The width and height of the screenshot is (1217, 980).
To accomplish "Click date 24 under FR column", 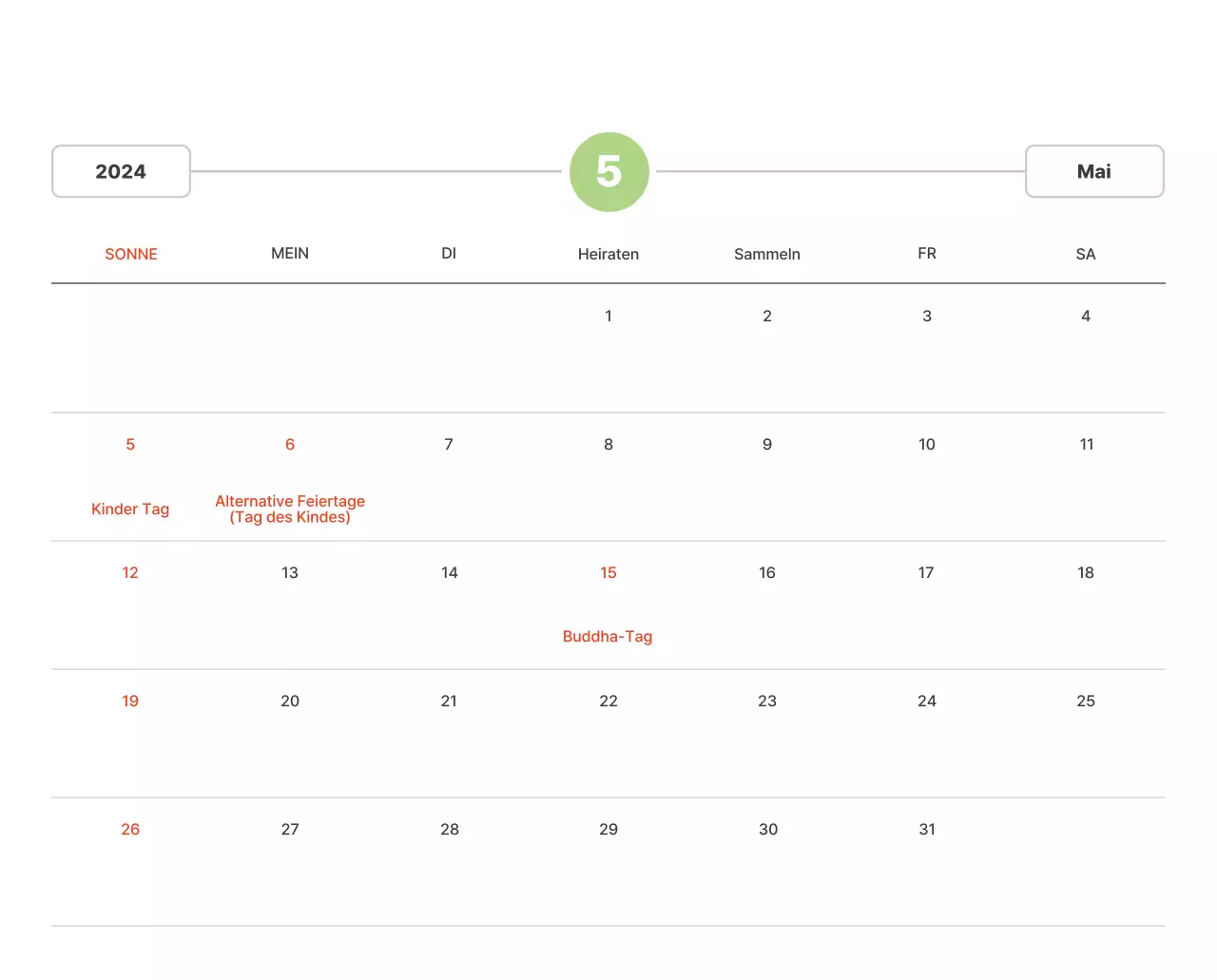I will click(927, 701).
